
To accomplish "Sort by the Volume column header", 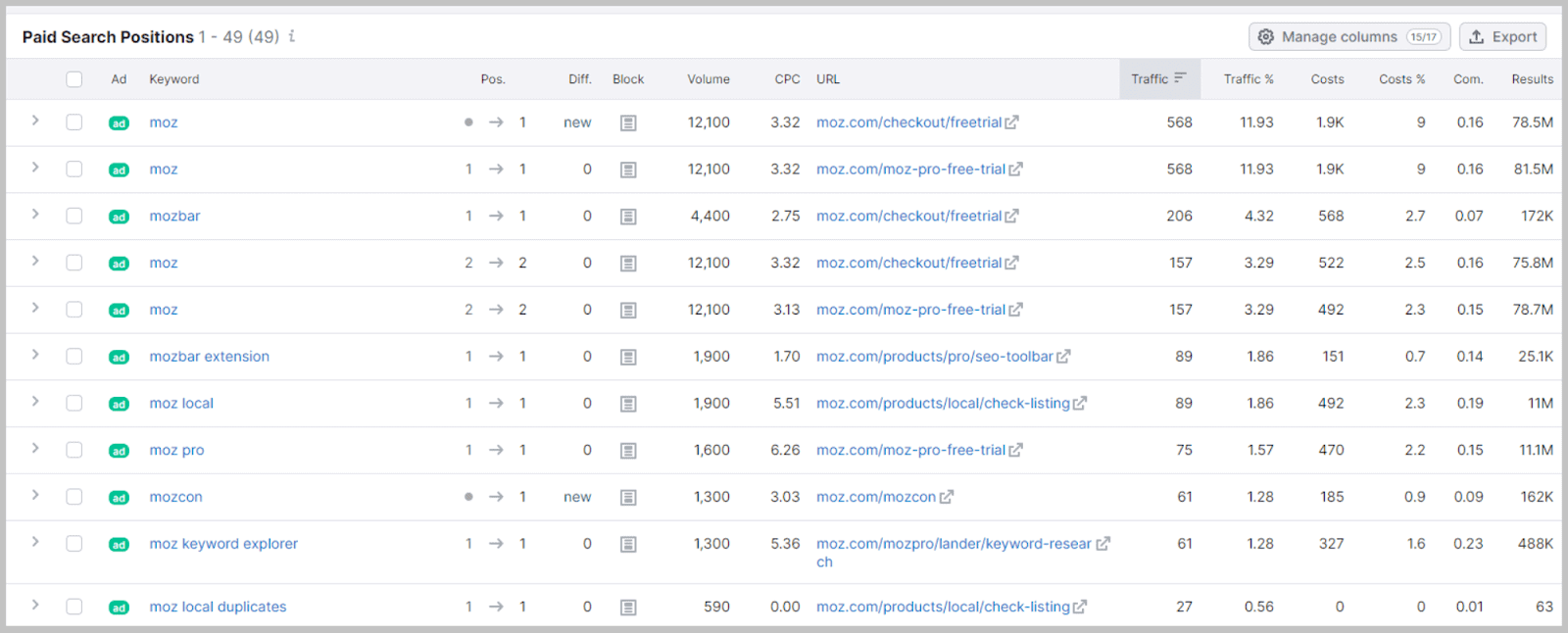I will coord(709,79).
